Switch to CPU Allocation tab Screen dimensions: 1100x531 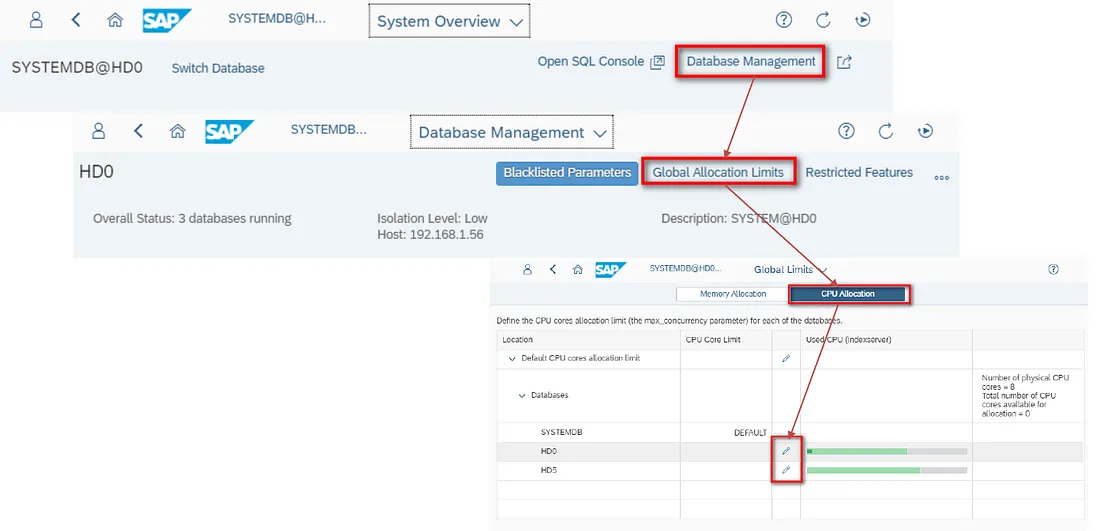[x=847, y=294]
